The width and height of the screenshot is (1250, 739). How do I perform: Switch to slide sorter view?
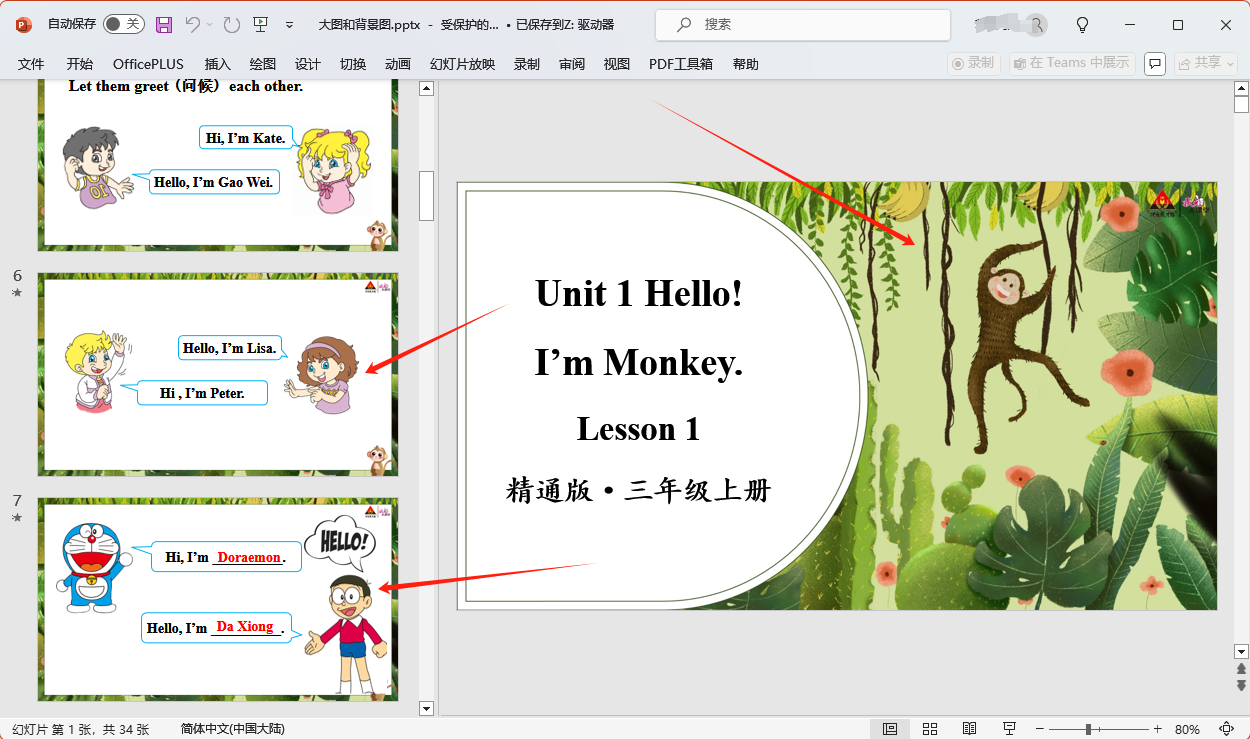coord(930,729)
